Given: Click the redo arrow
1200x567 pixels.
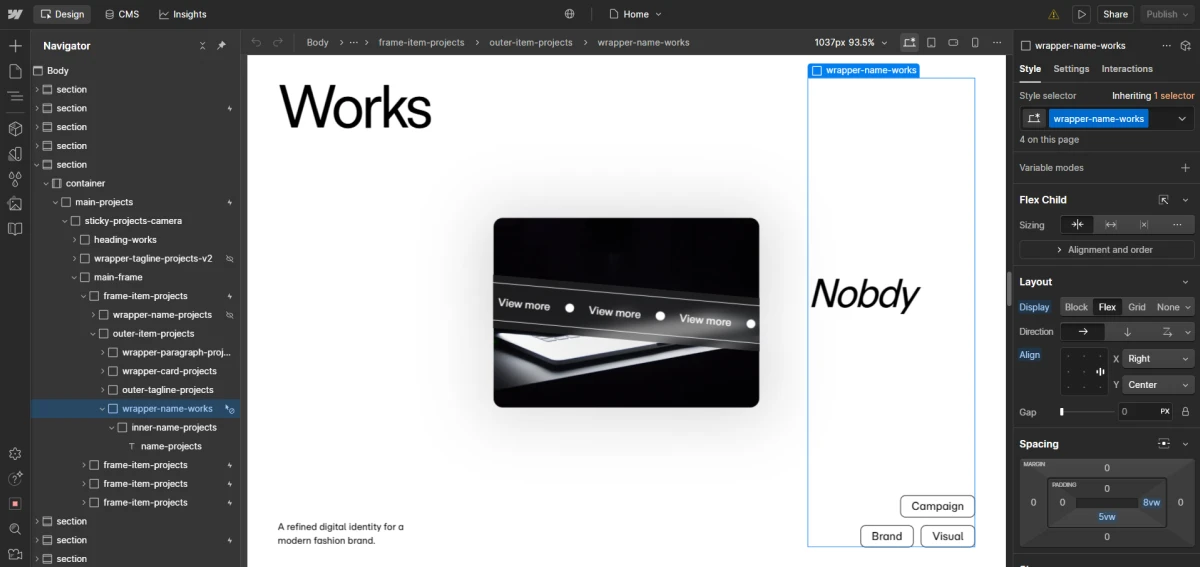Looking at the screenshot, I should tap(278, 42).
